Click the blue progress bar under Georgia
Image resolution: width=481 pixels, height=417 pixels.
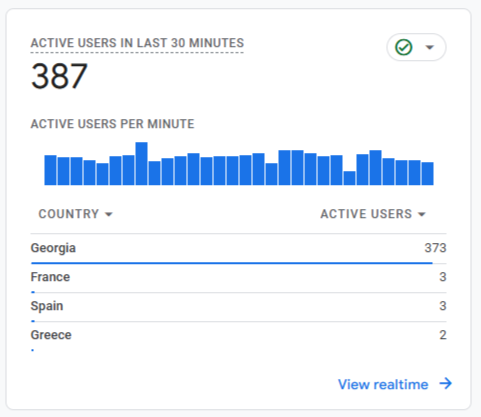[232, 263]
